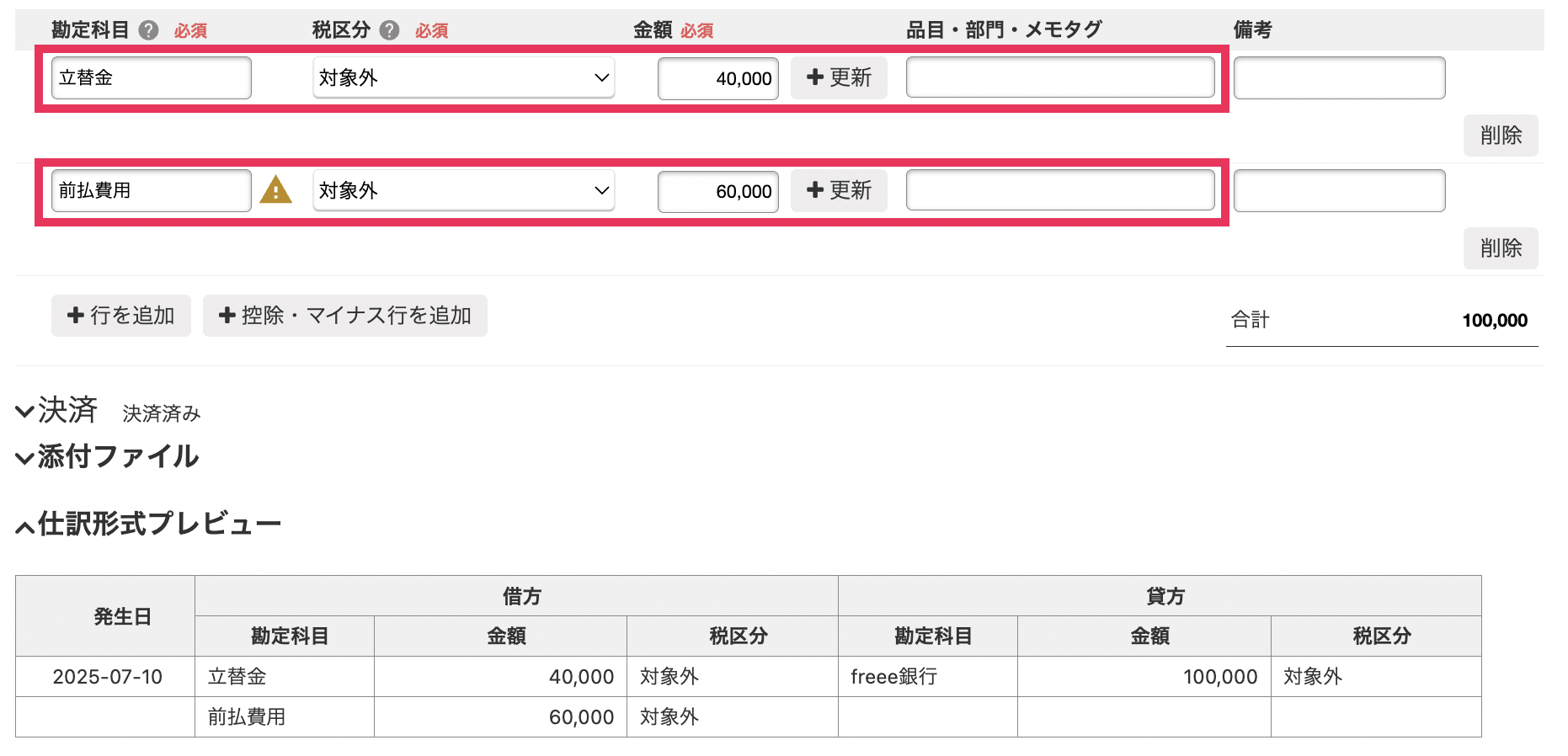Click 40,000 debit amount in preview
The width and height of the screenshot is (1568, 756).
[501, 677]
